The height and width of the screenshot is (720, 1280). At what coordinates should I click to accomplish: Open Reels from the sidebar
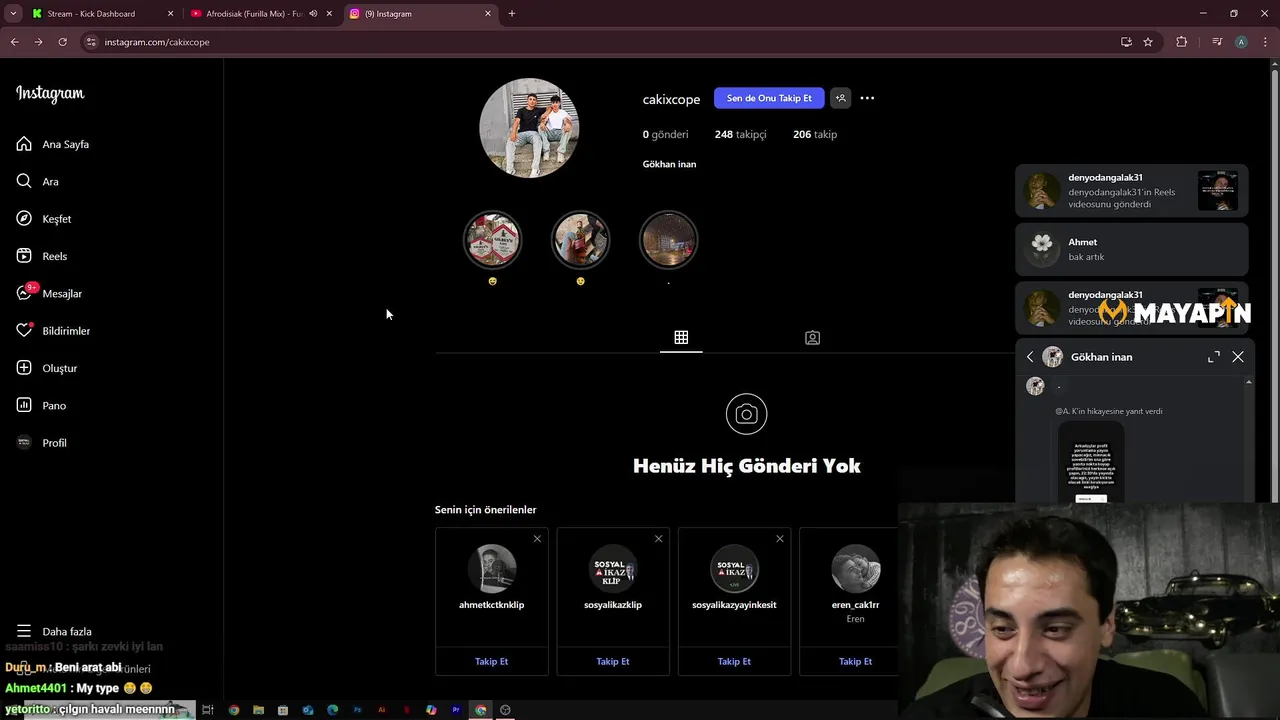click(x=42, y=256)
